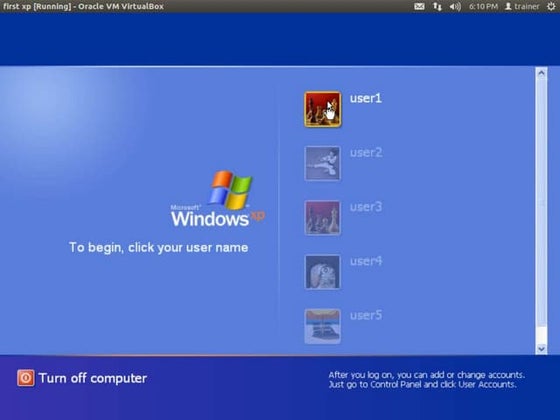Log on as user1 by name
The height and width of the screenshot is (420, 560).
tap(366, 98)
